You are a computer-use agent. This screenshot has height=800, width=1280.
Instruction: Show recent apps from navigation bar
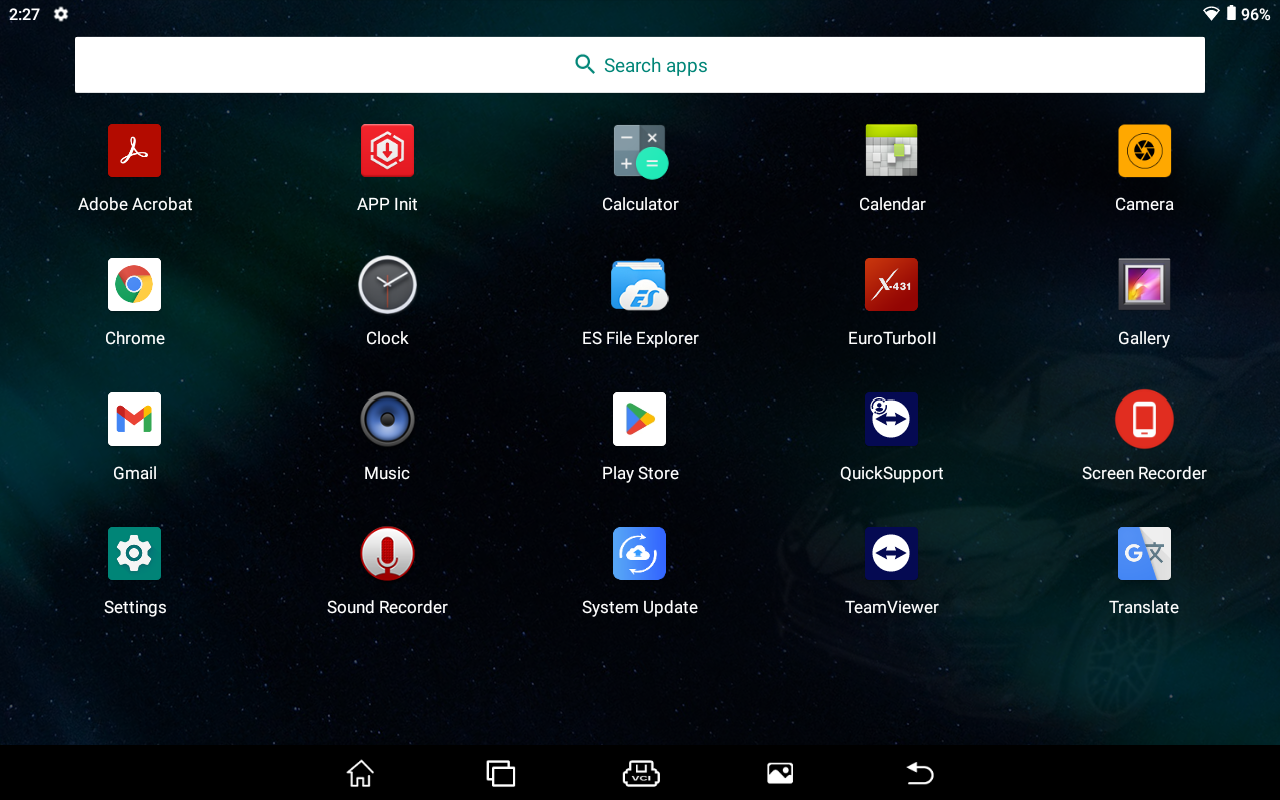pyautogui.click(x=500, y=773)
